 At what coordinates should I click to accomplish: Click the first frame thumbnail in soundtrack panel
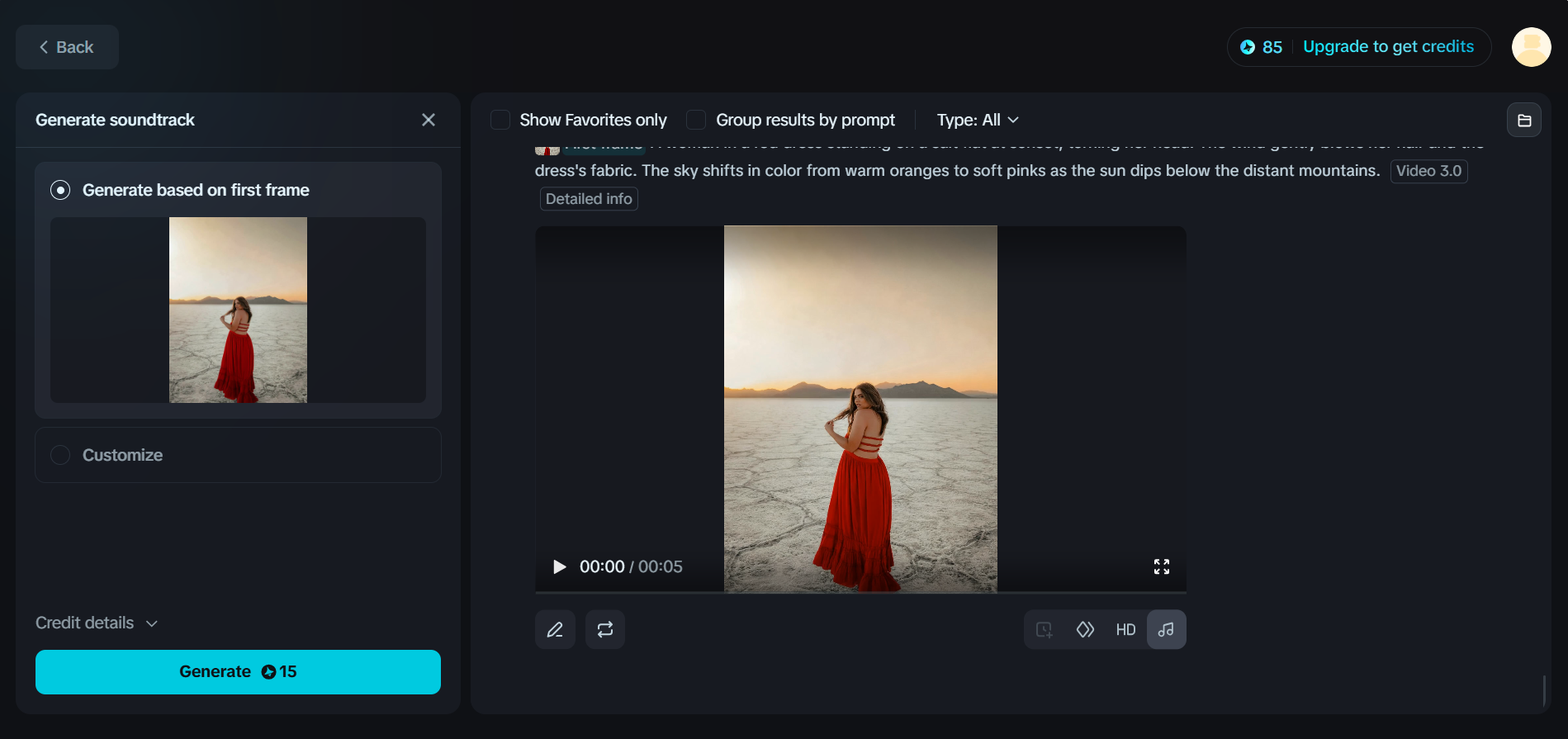coord(238,310)
